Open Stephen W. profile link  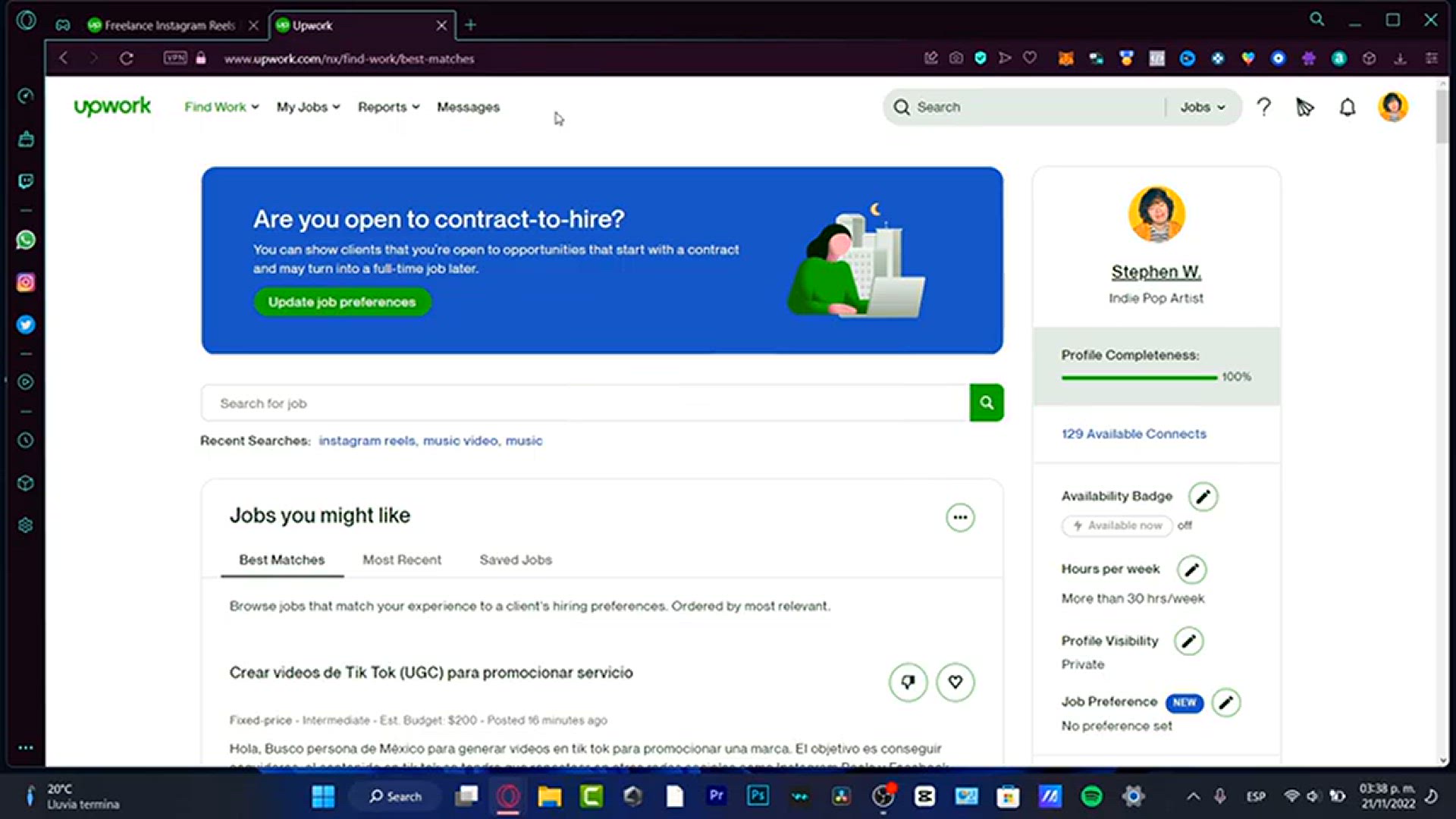coord(1156,271)
